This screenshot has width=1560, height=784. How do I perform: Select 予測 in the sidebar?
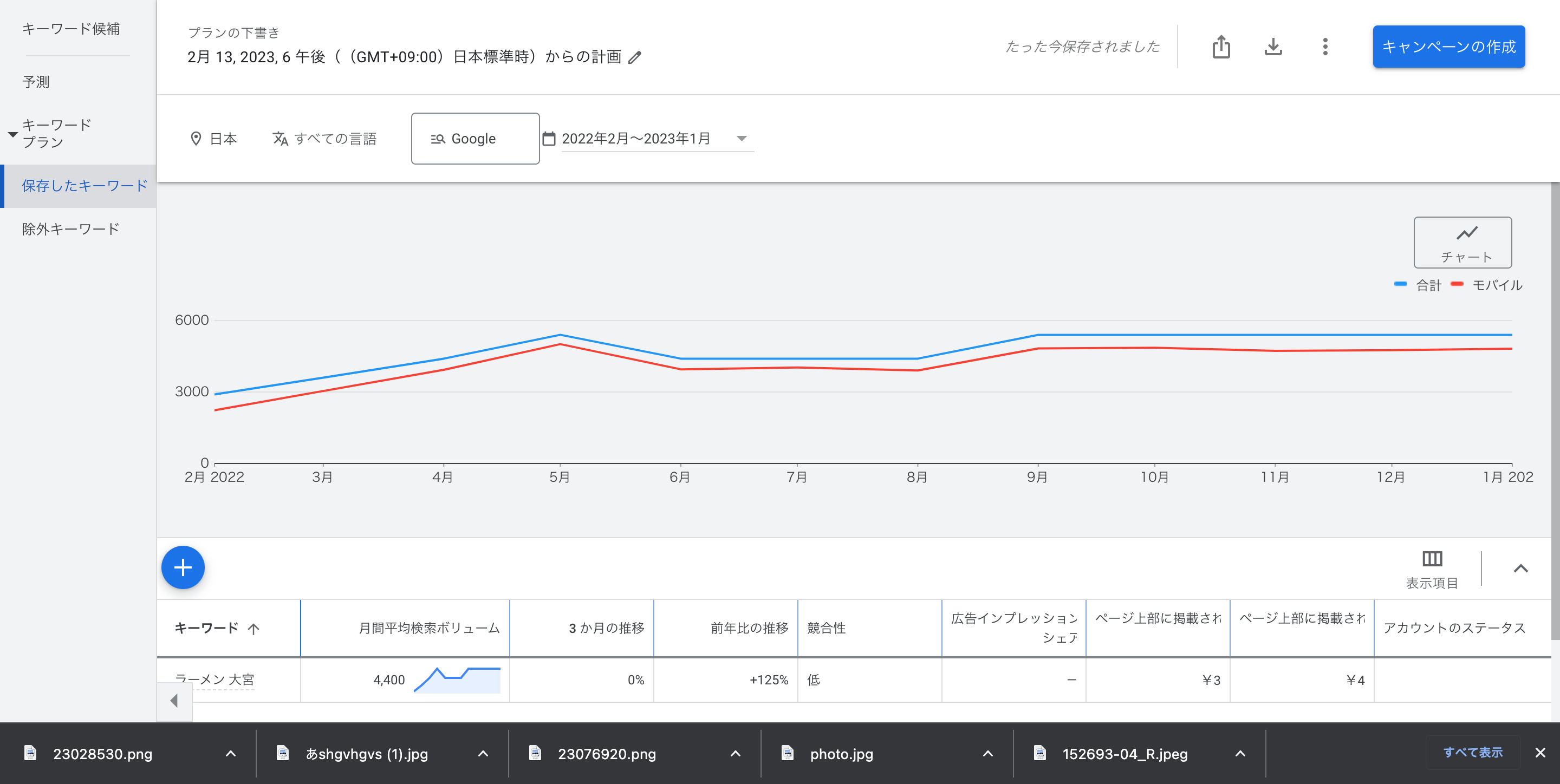pyautogui.click(x=36, y=82)
